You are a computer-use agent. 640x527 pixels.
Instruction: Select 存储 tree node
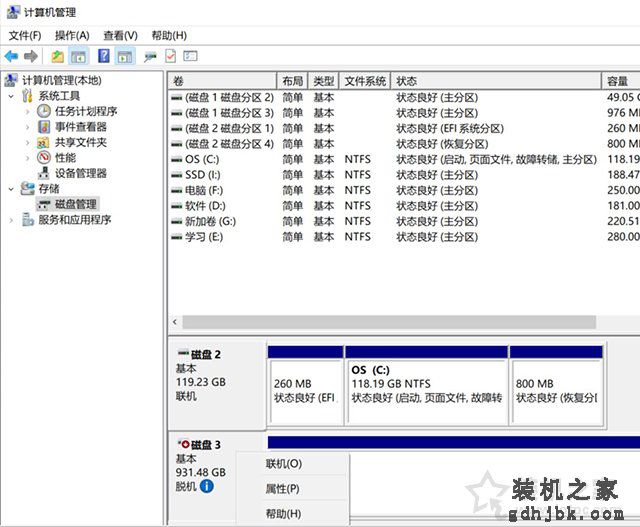click(49, 189)
